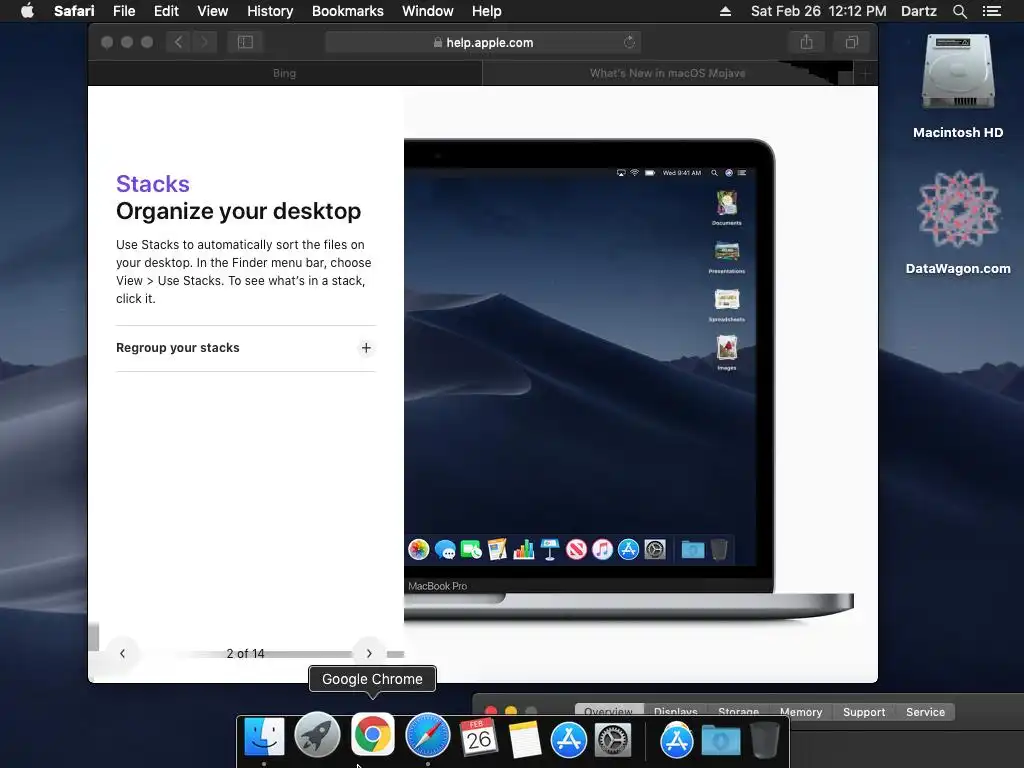Click the help.apple.com address field

click(483, 42)
